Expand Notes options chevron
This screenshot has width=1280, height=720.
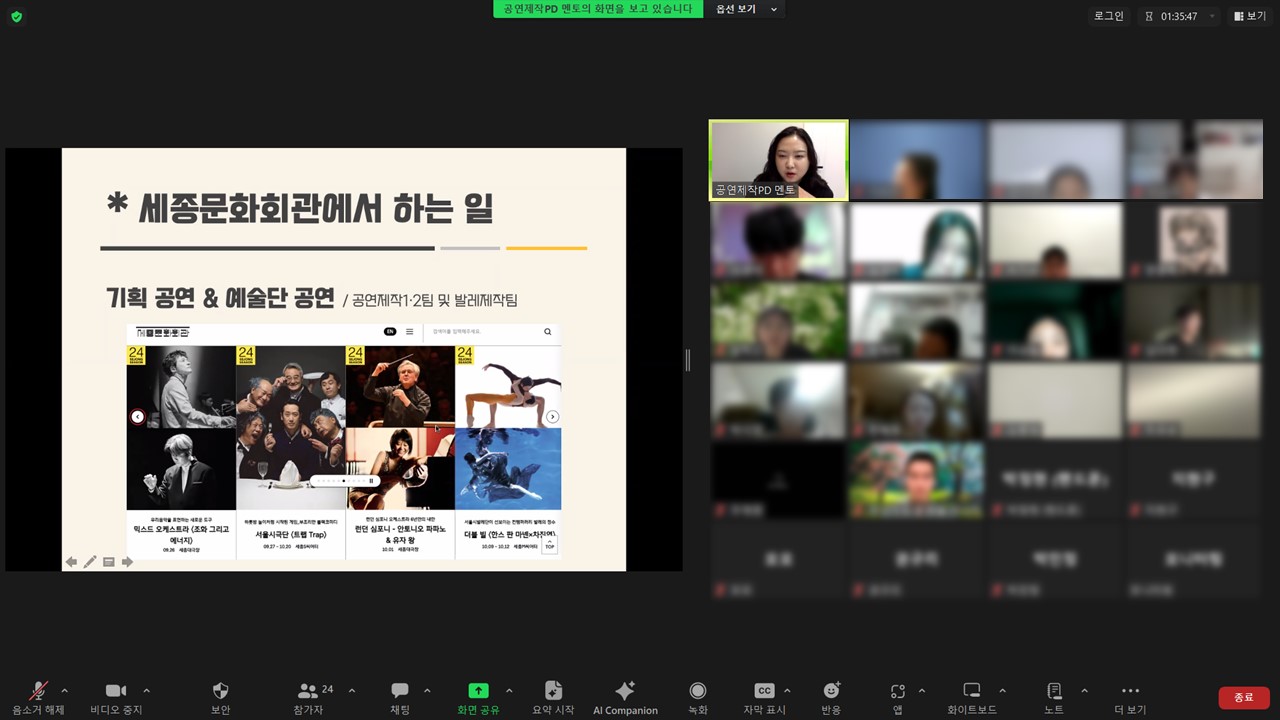tap(1084, 690)
